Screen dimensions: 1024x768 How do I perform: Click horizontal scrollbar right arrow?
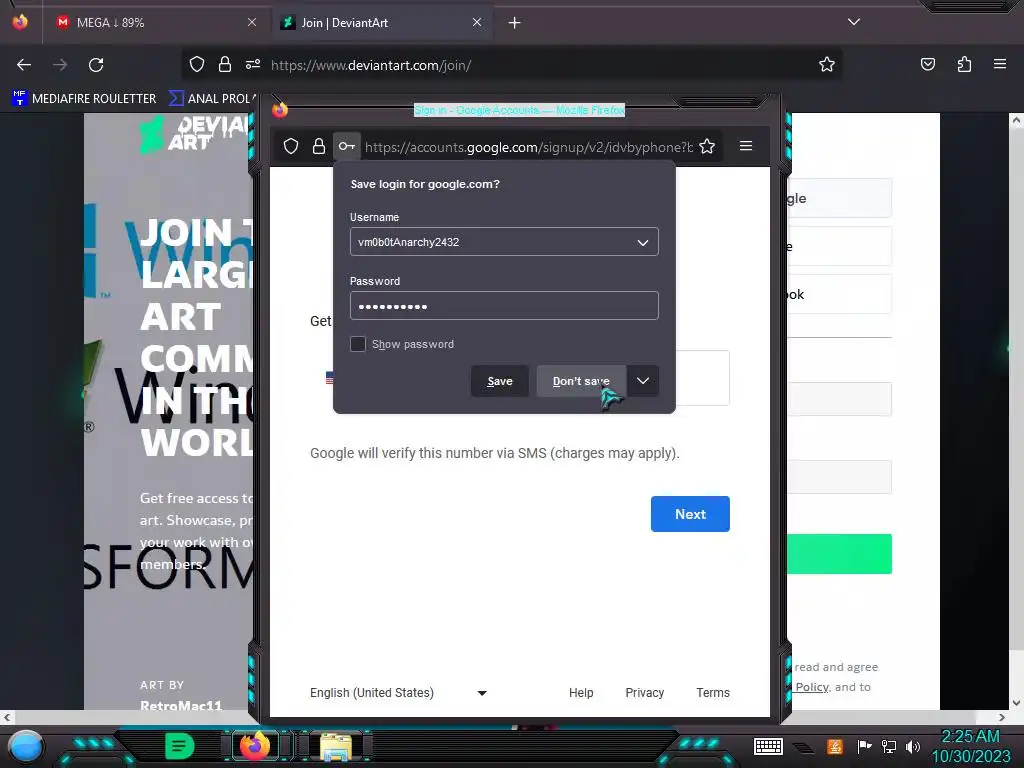[x=1001, y=718]
